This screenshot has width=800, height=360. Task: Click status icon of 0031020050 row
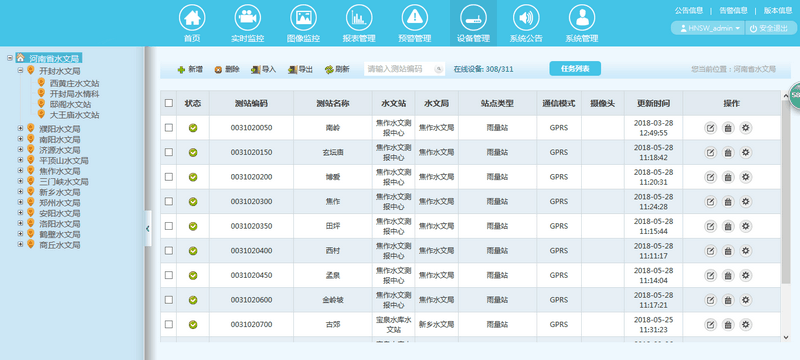point(193,128)
